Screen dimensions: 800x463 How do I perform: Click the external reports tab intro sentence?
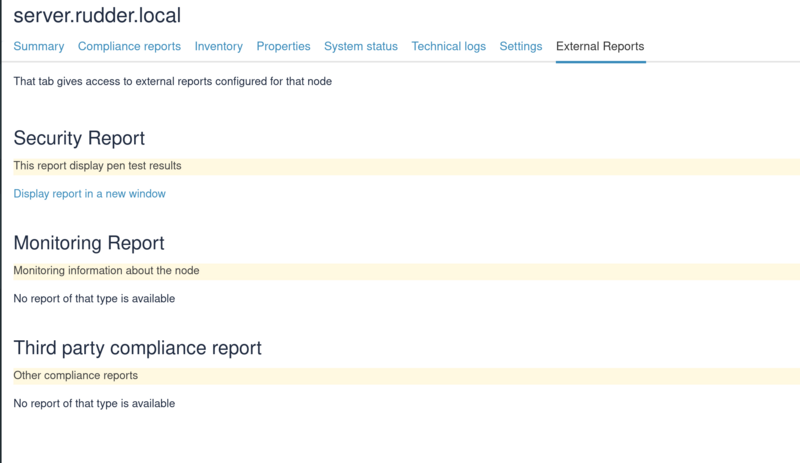(172, 82)
